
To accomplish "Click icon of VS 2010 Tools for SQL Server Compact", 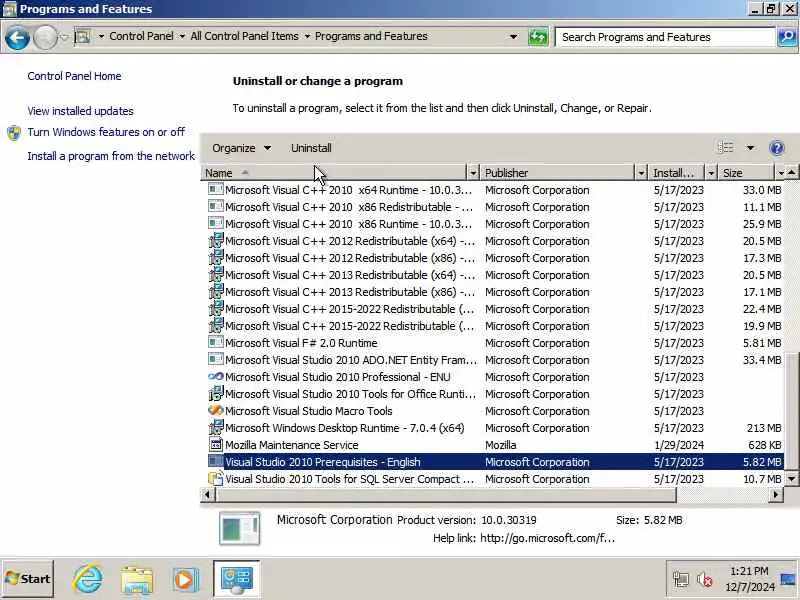I will coord(216,479).
